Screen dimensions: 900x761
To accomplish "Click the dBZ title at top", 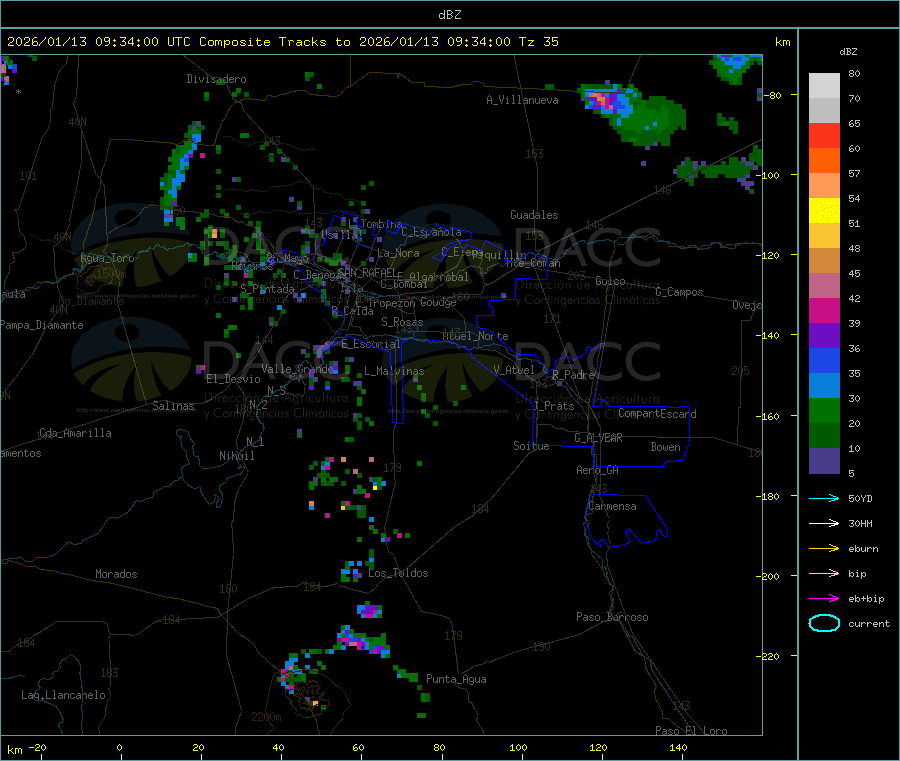I will 449,15.
